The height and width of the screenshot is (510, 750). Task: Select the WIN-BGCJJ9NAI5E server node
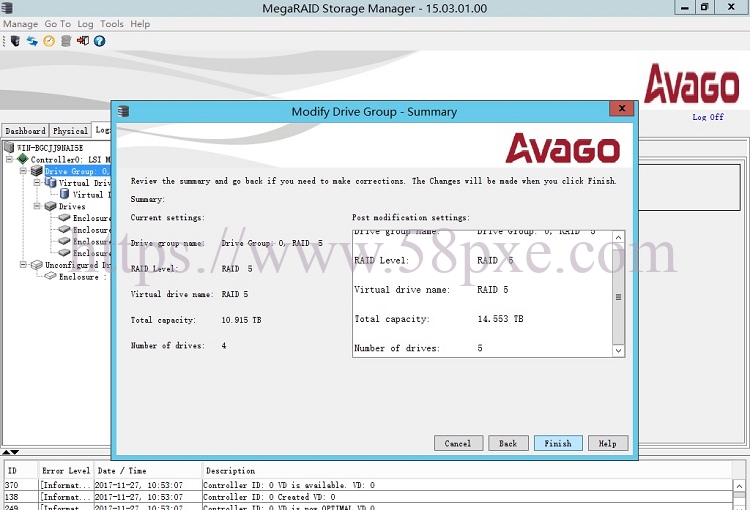tap(50, 148)
